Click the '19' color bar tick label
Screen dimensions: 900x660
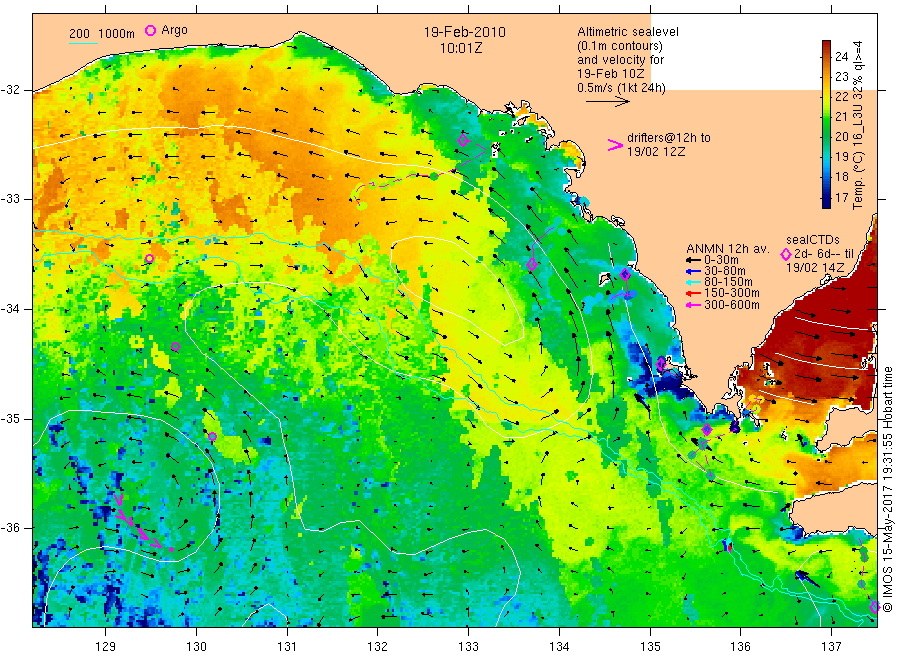841,157
